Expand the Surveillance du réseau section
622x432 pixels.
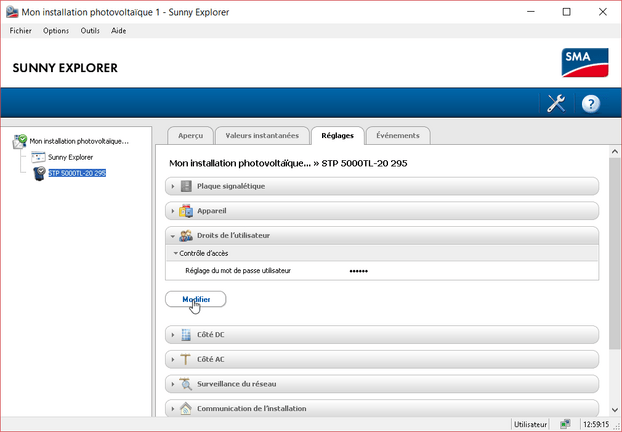[x=173, y=384]
